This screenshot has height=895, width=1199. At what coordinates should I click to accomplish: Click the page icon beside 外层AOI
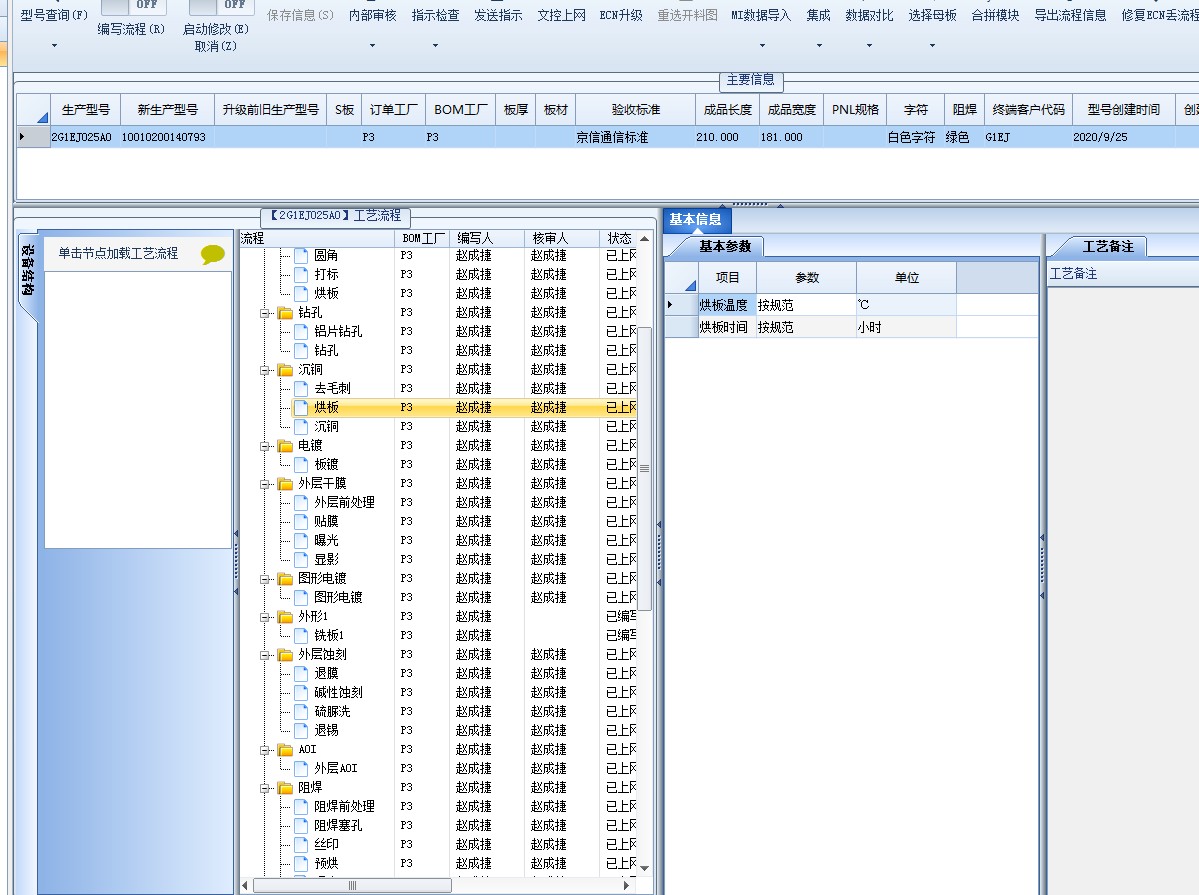[x=301, y=768]
